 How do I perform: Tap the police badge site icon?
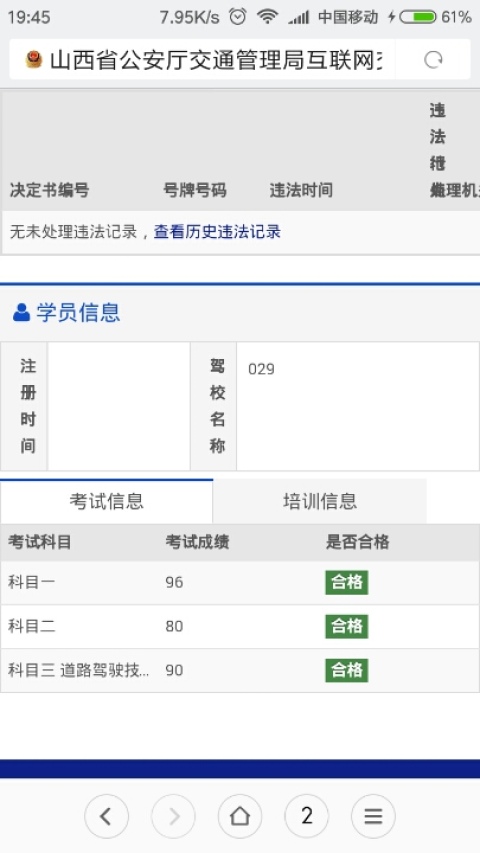pos(34,60)
